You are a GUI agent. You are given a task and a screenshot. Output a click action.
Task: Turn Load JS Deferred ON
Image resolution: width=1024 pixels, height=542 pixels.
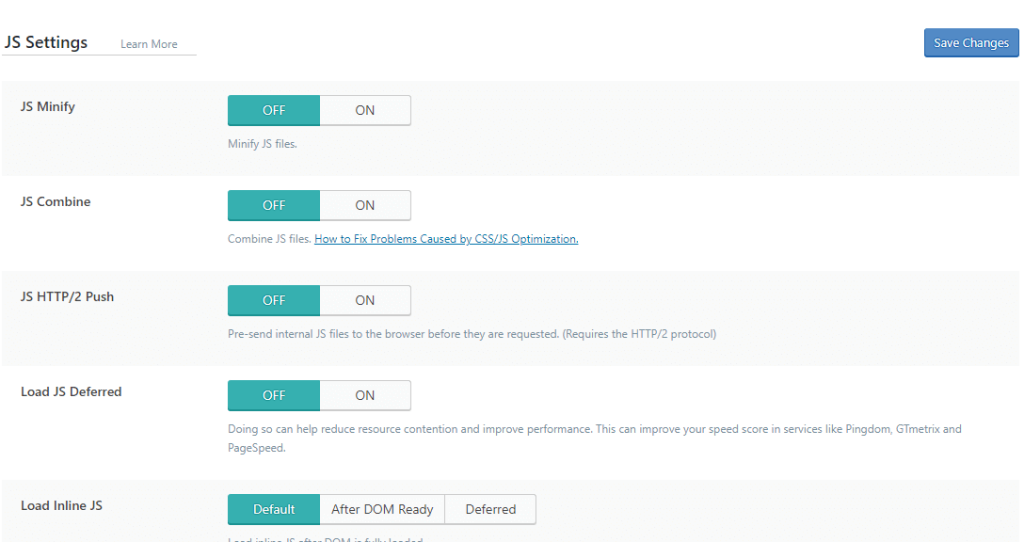click(x=365, y=396)
